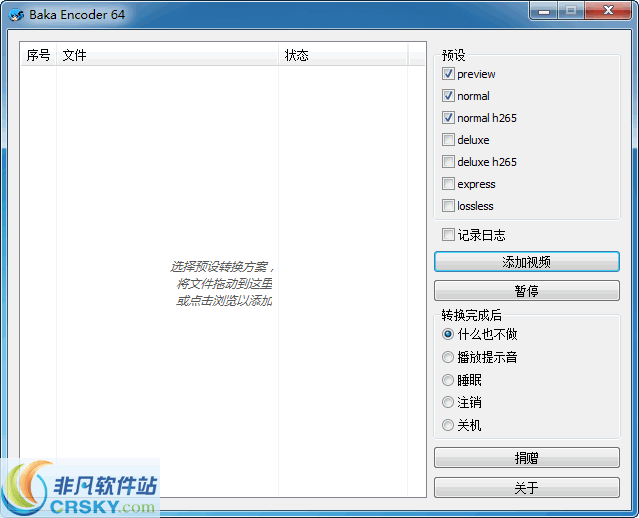Open the 捐赠 donate button
639x518 pixels.
tap(527, 458)
